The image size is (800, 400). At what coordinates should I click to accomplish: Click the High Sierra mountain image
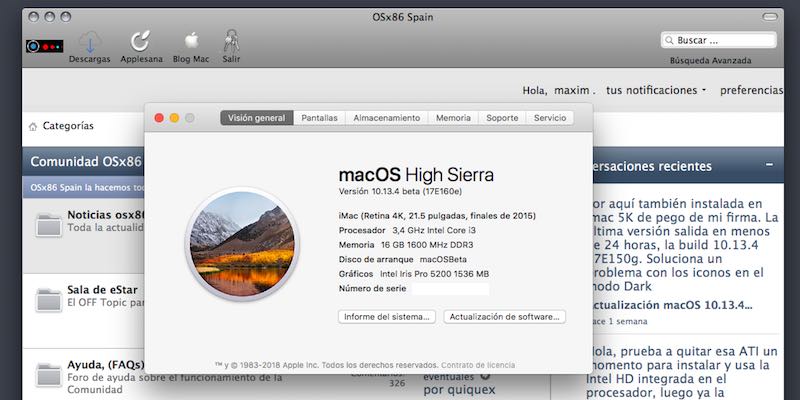coord(242,244)
